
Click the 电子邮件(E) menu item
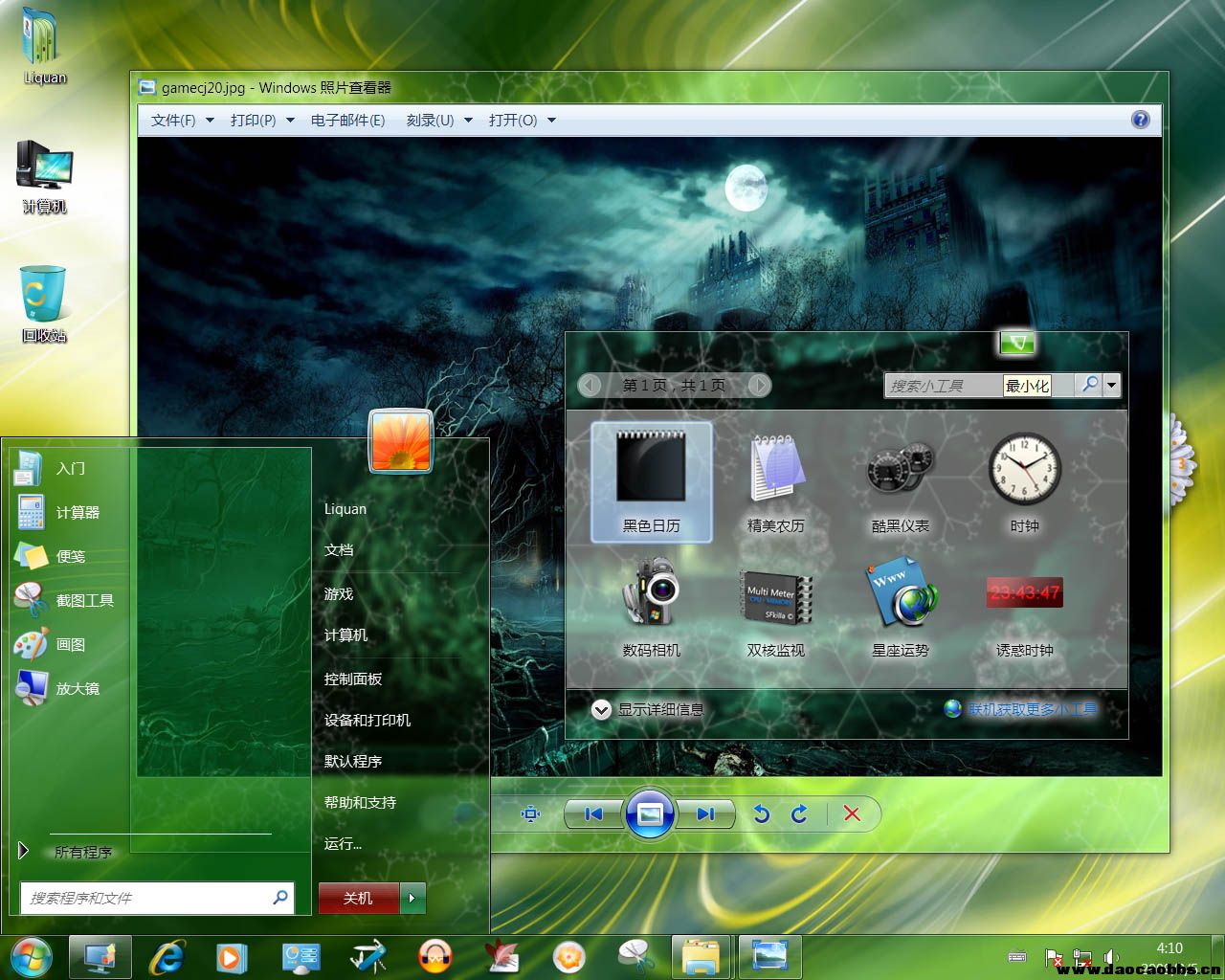tap(347, 121)
